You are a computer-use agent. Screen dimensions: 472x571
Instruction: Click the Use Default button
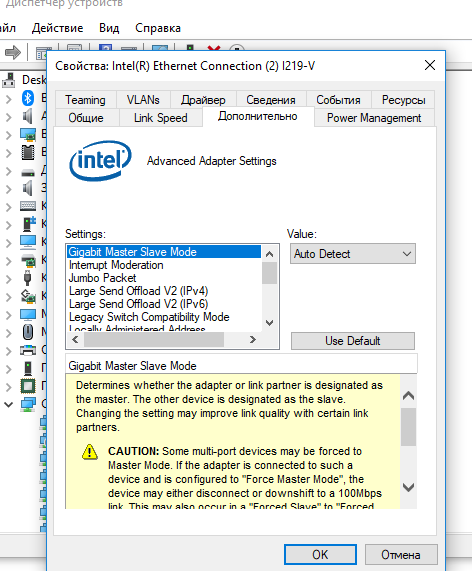pyautogui.click(x=353, y=341)
